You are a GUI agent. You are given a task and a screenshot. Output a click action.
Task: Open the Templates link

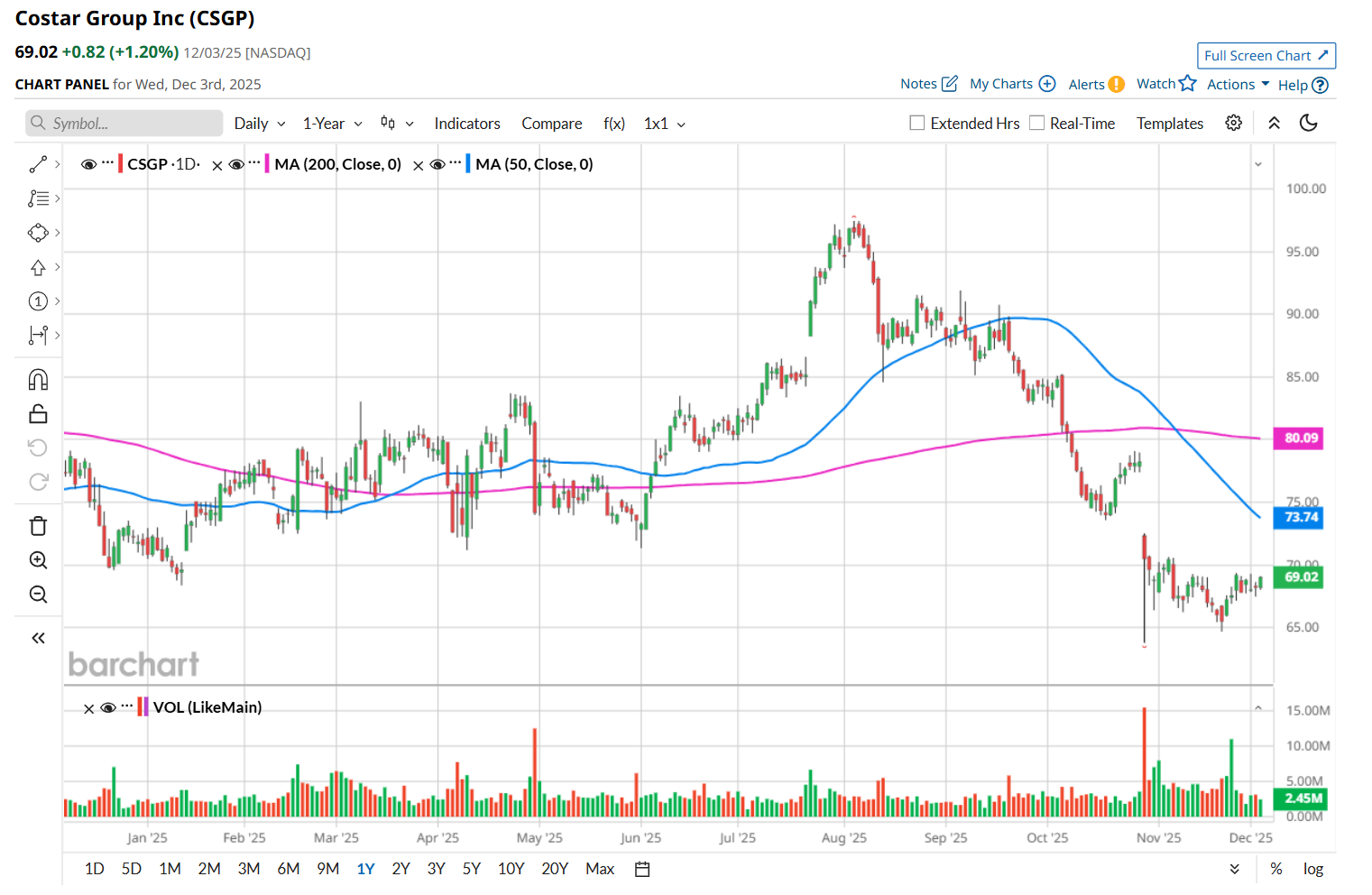1169,124
